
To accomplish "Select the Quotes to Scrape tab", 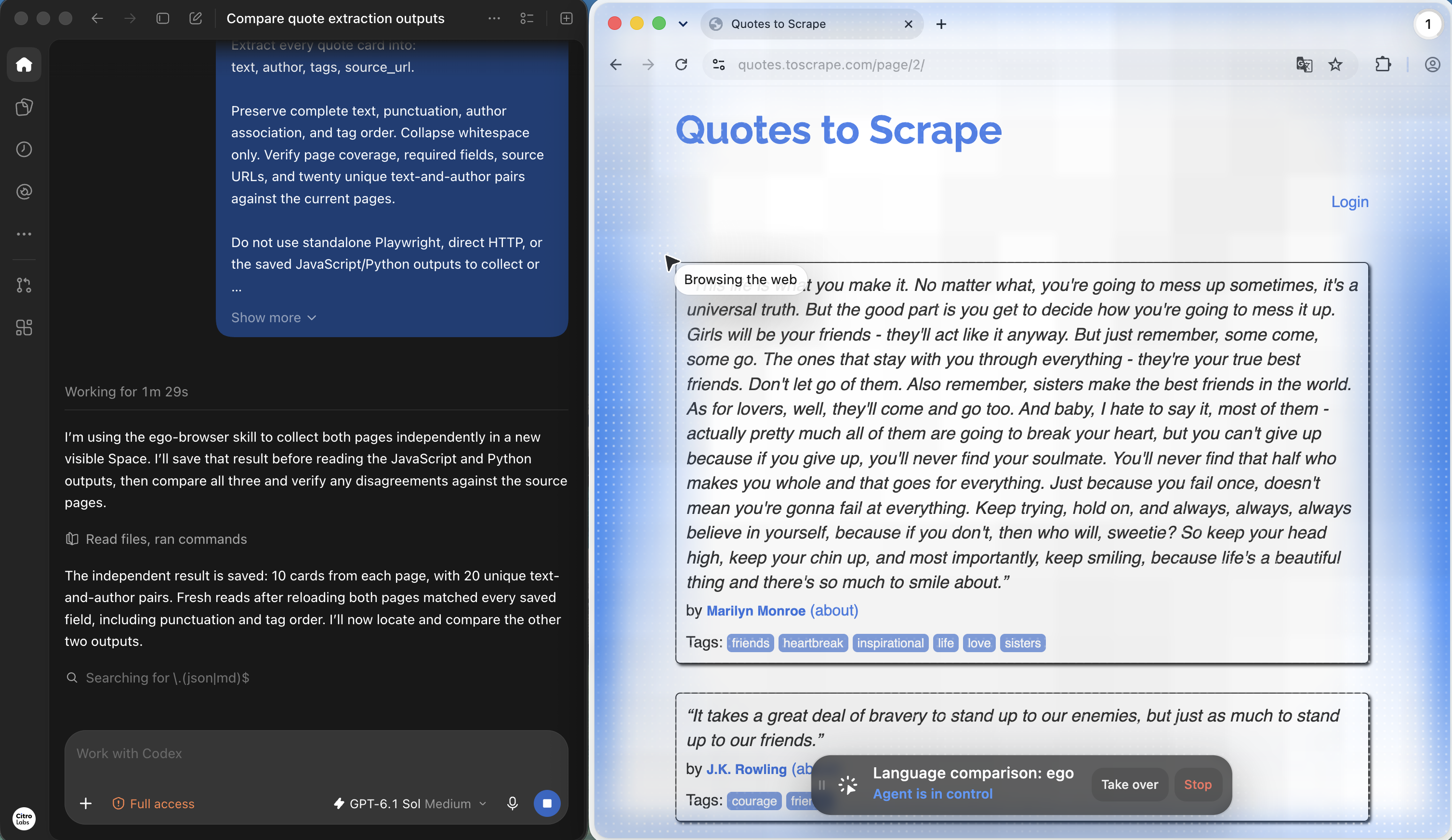I will point(812,24).
